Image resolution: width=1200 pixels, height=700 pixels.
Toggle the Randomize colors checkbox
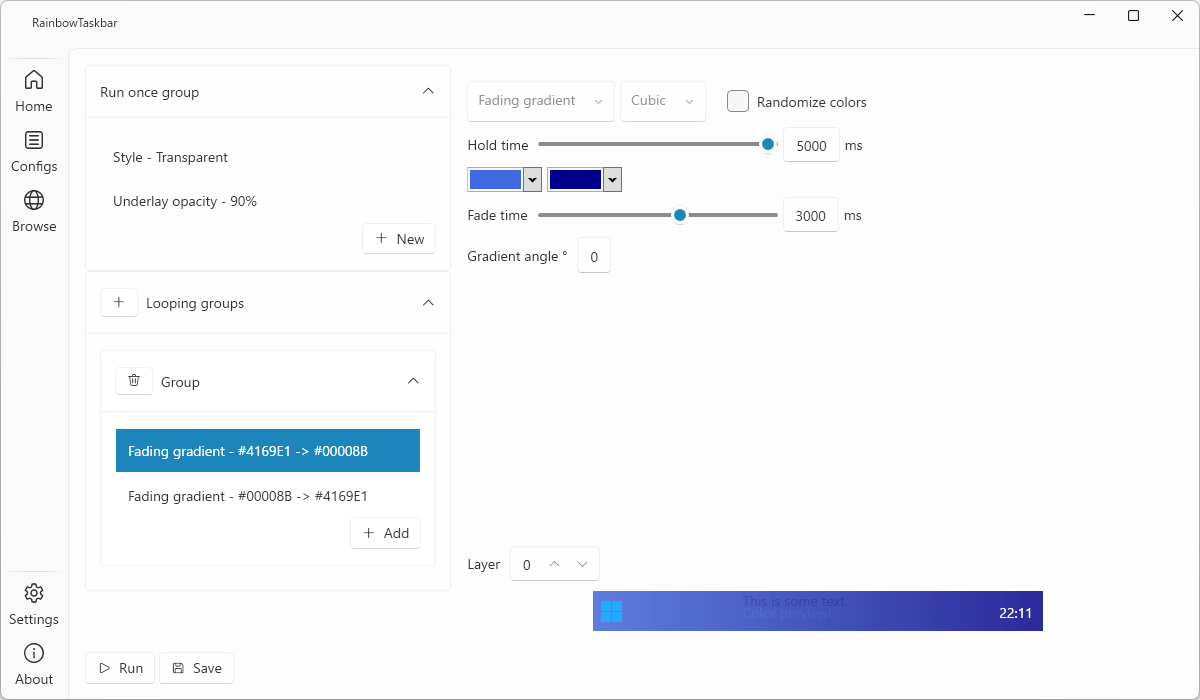click(x=738, y=101)
